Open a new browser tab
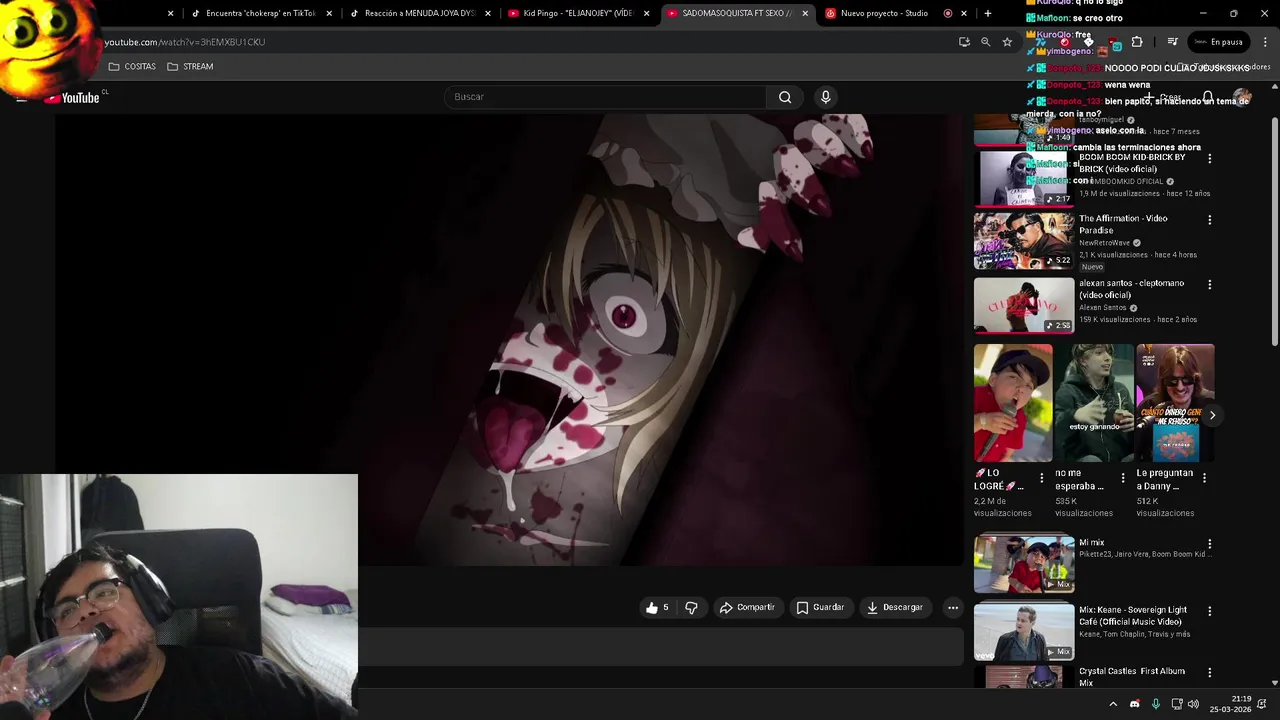Viewport: 1280px width, 720px height. coord(988,13)
